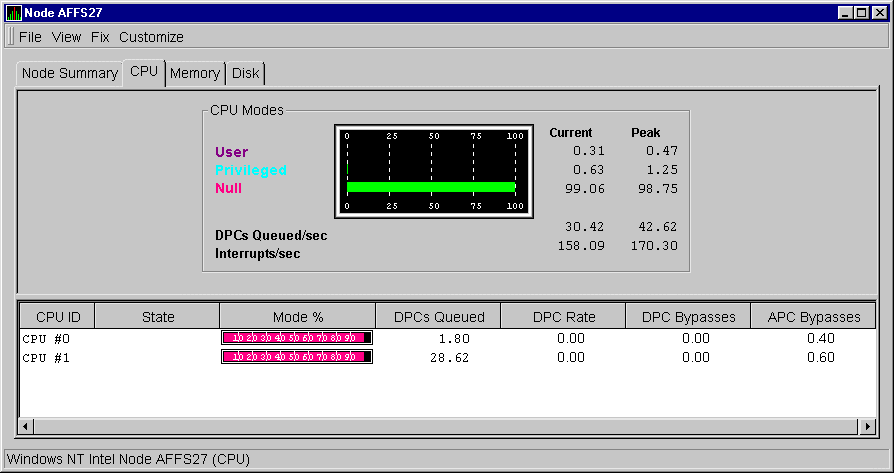
Task: Select the CPU tab
Action: click(x=144, y=72)
